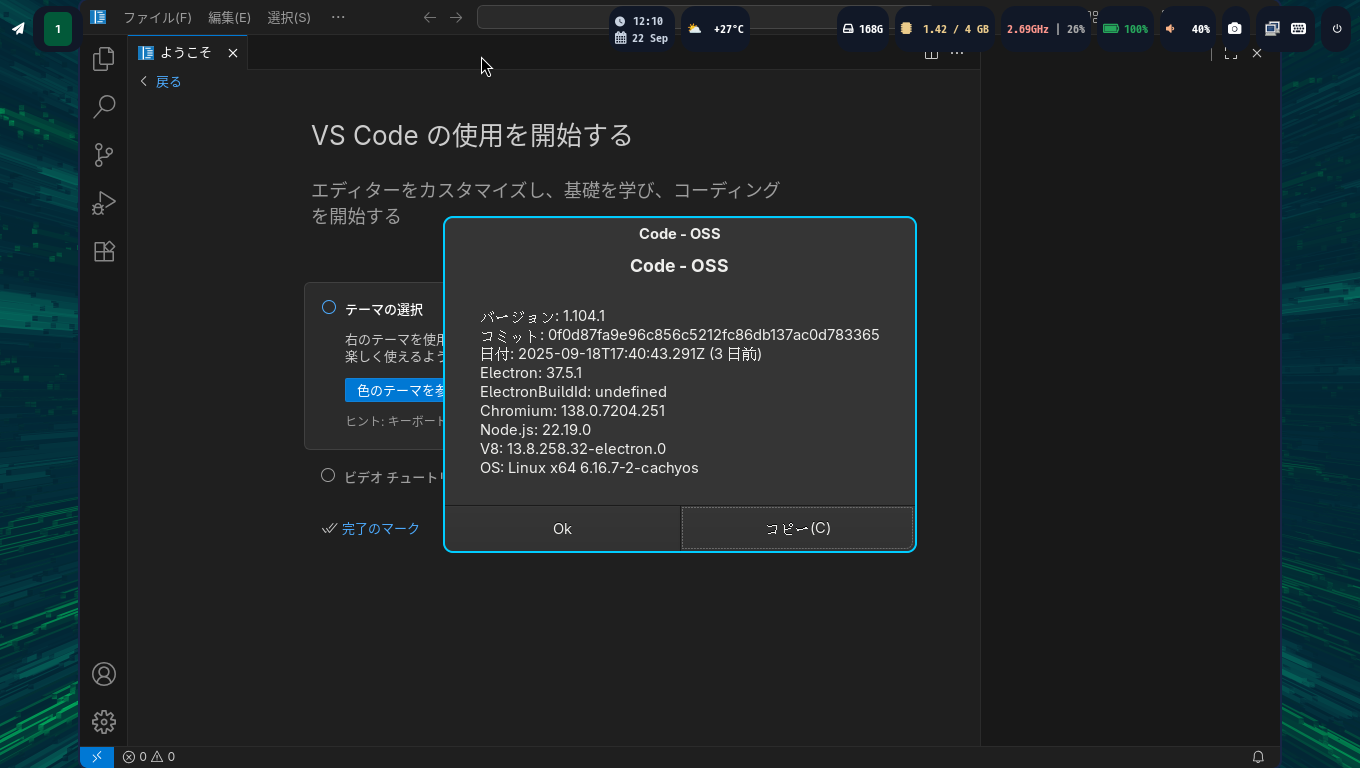Open the Search view in activity bar
This screenshot has height=768, width=1360.
coord(104,107)
